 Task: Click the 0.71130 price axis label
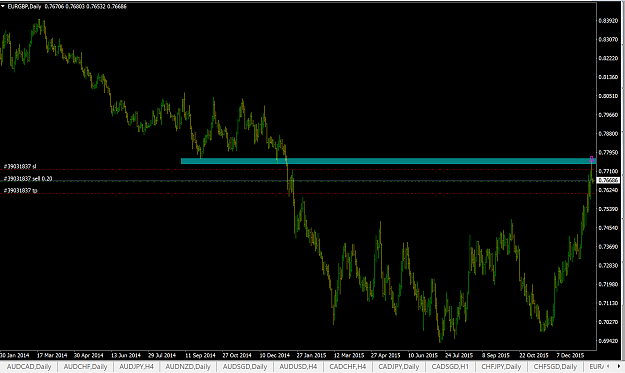click(609, 303)
